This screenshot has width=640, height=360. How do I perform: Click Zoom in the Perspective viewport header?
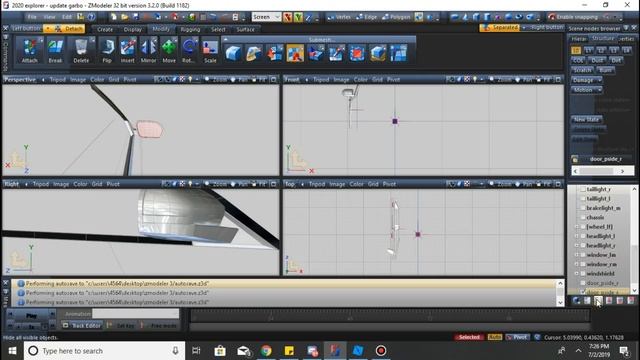[x=216, y=79]
